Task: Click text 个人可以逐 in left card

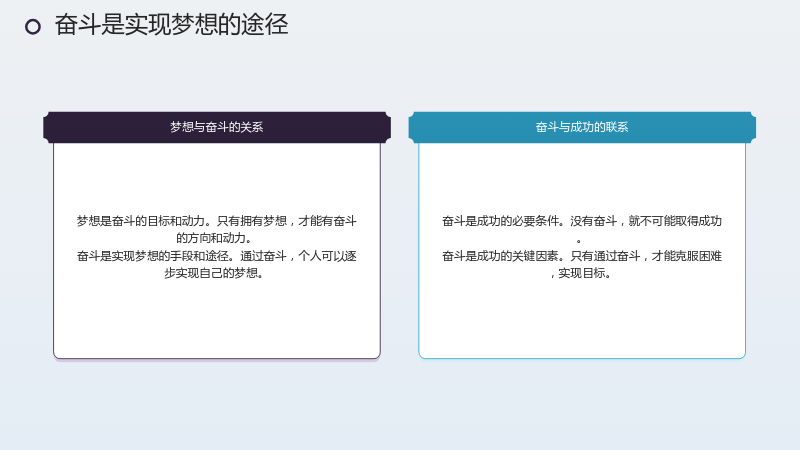Action: tap(327, 256)
